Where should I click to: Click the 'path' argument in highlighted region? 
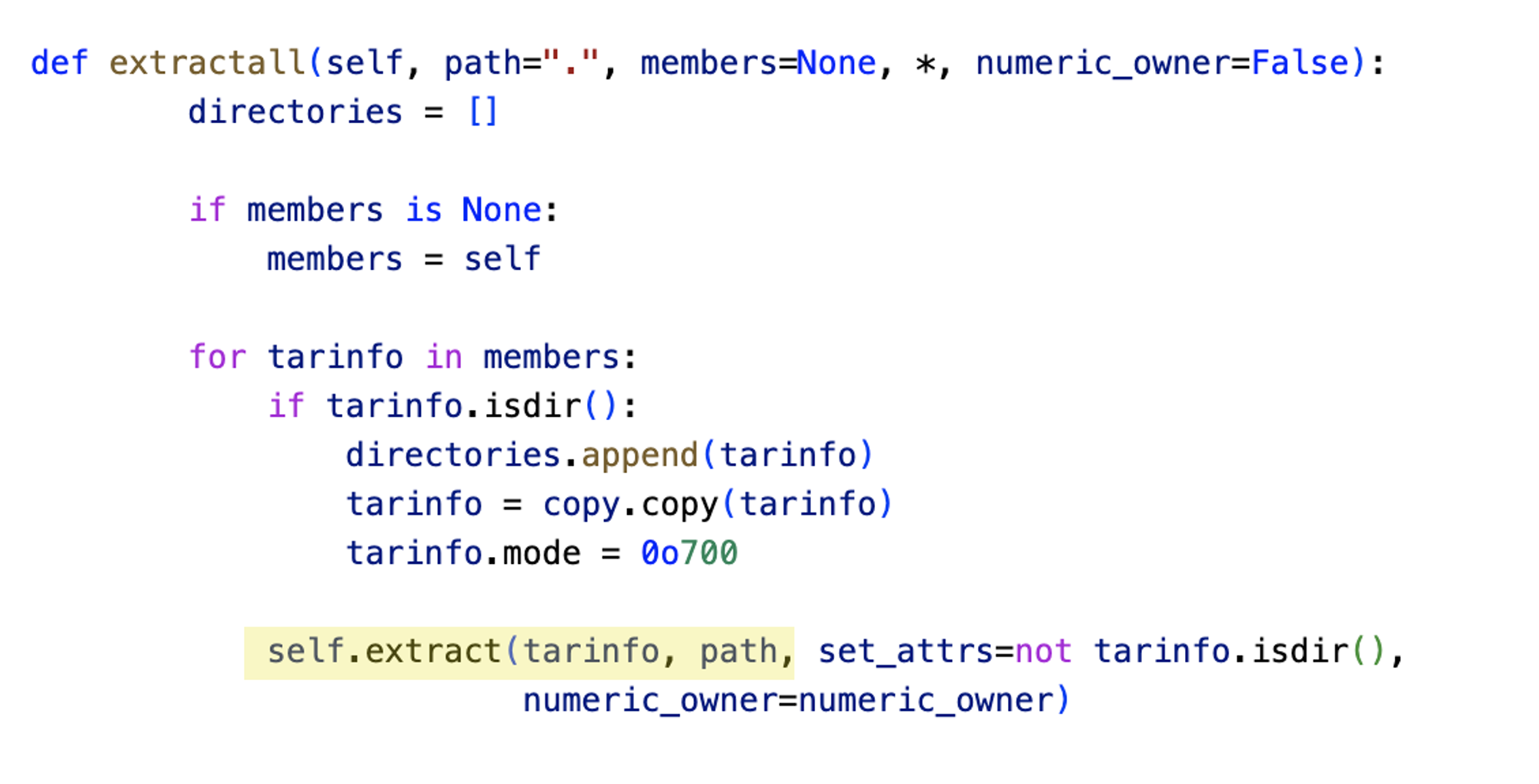pyautogui.click(x=739, y=652)
